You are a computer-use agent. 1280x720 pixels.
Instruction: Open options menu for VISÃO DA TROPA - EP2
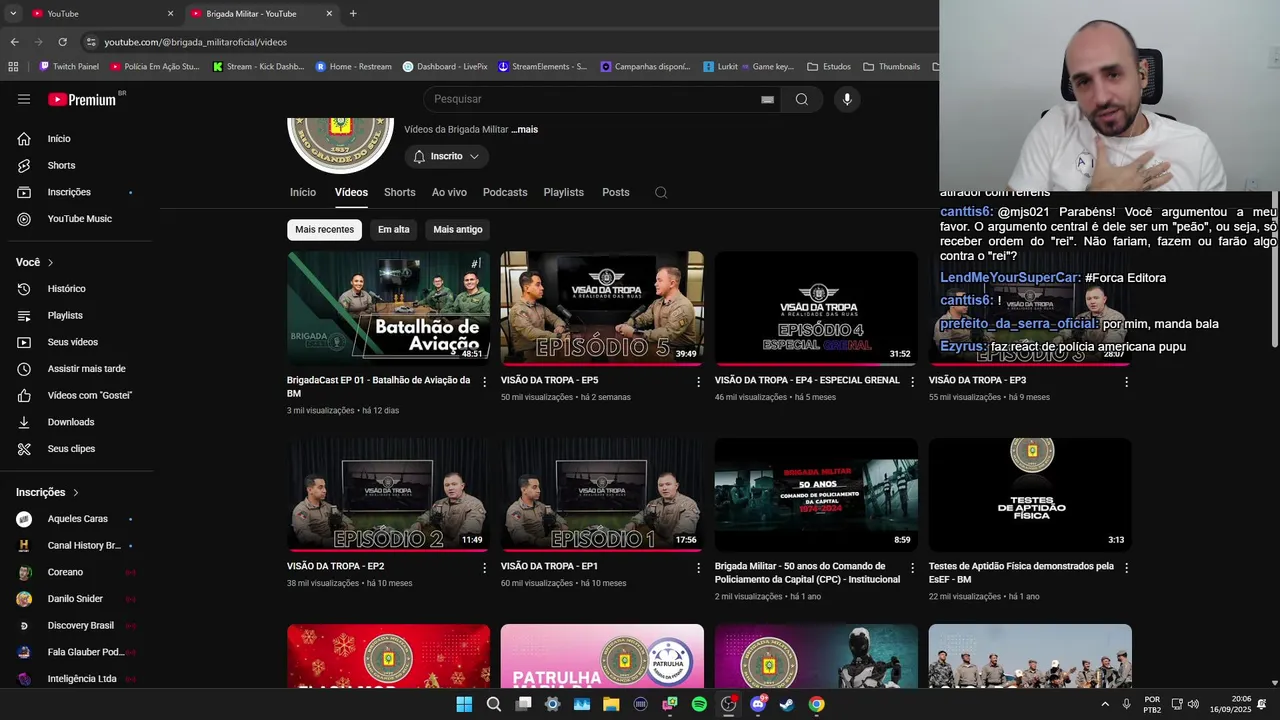(485, 568)
